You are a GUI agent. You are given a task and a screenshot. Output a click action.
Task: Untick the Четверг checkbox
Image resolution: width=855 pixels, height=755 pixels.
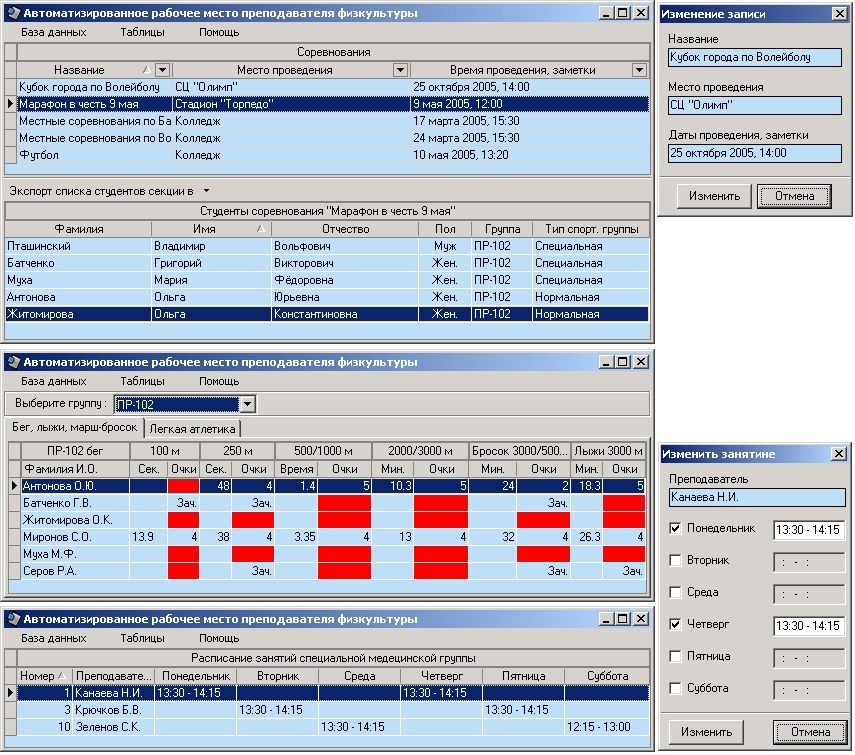pyautogui.click(x=676, y=624)
